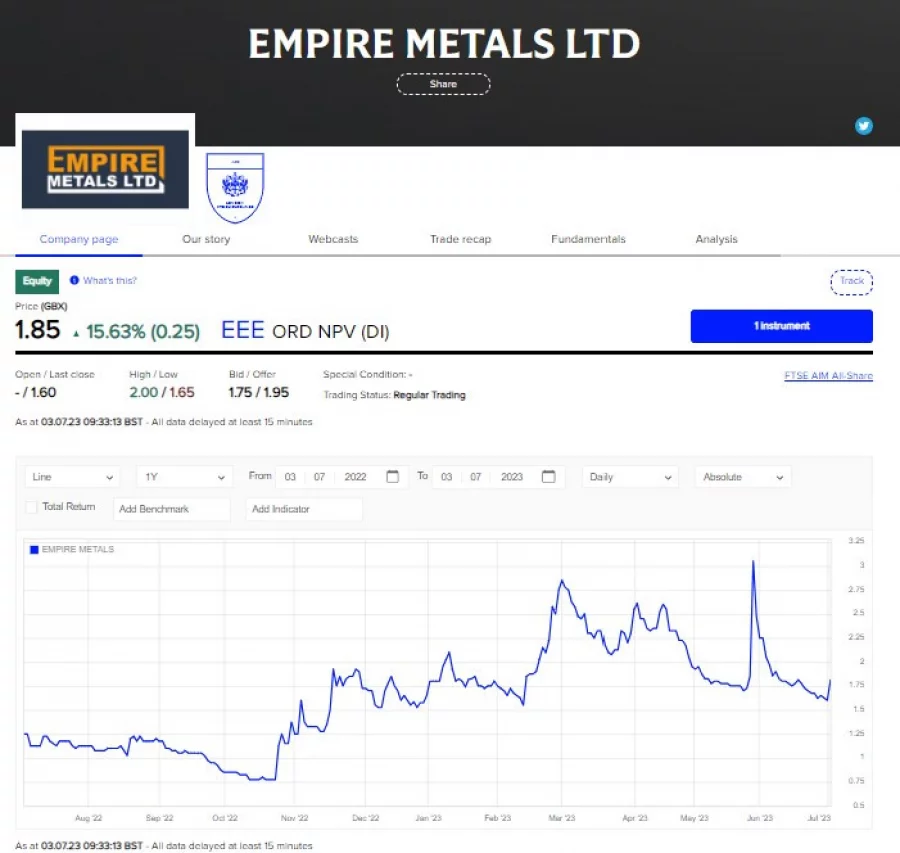This screenshot has height=853, width=900.
Task: Open the FTSE AIM All-Share link
Action: coord(828,375)
